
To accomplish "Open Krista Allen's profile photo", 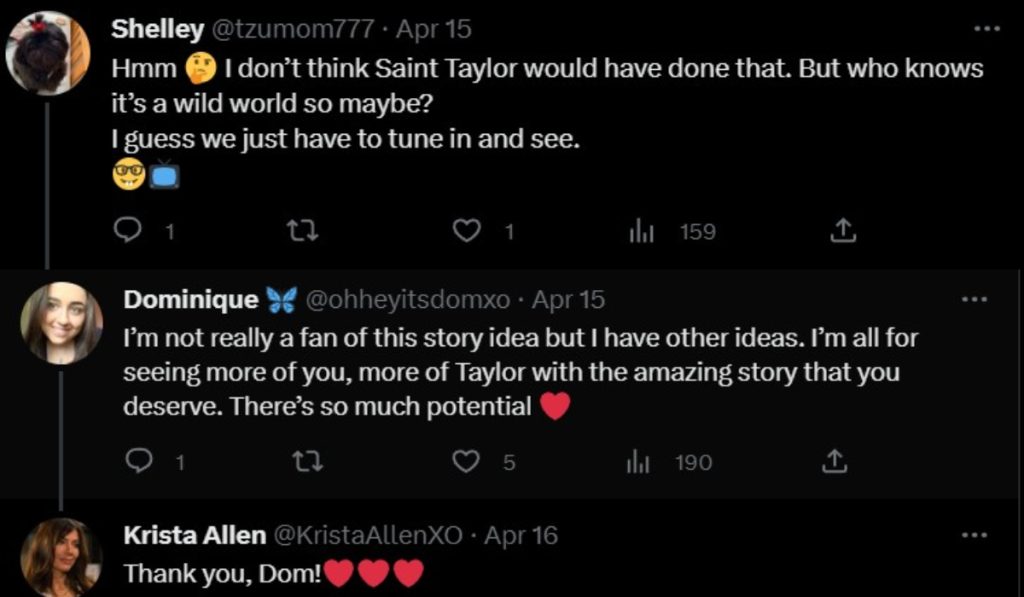I will point(61,555).
